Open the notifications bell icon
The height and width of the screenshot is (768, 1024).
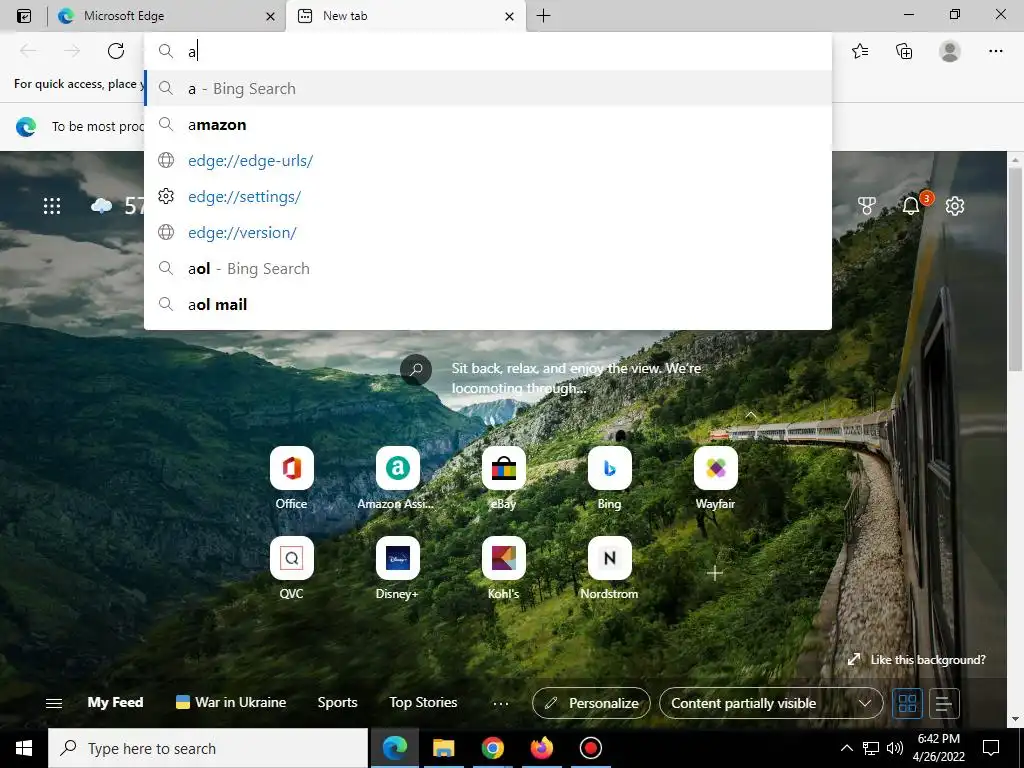point(911,206)
